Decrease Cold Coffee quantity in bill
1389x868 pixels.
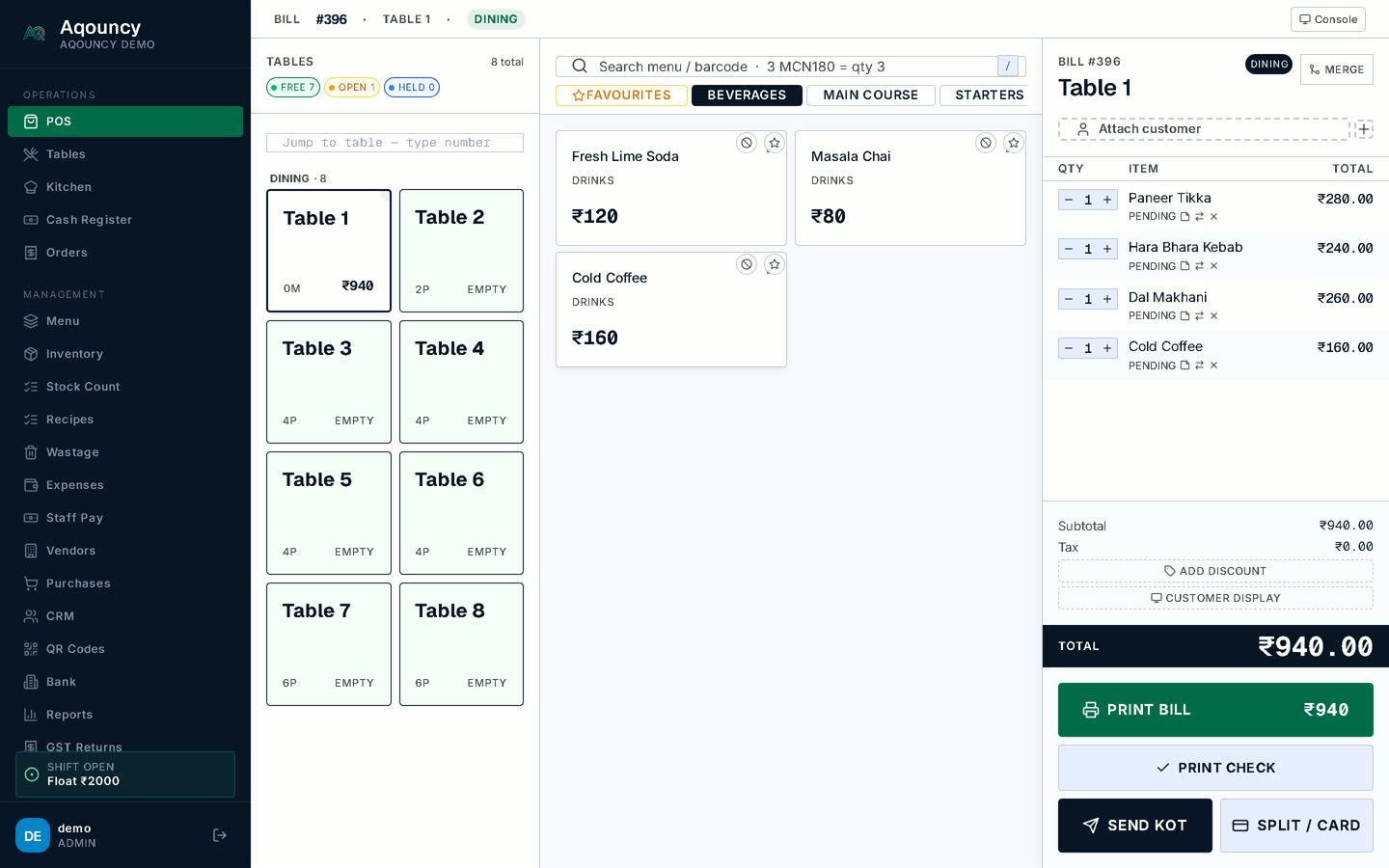coord(1069,348)
